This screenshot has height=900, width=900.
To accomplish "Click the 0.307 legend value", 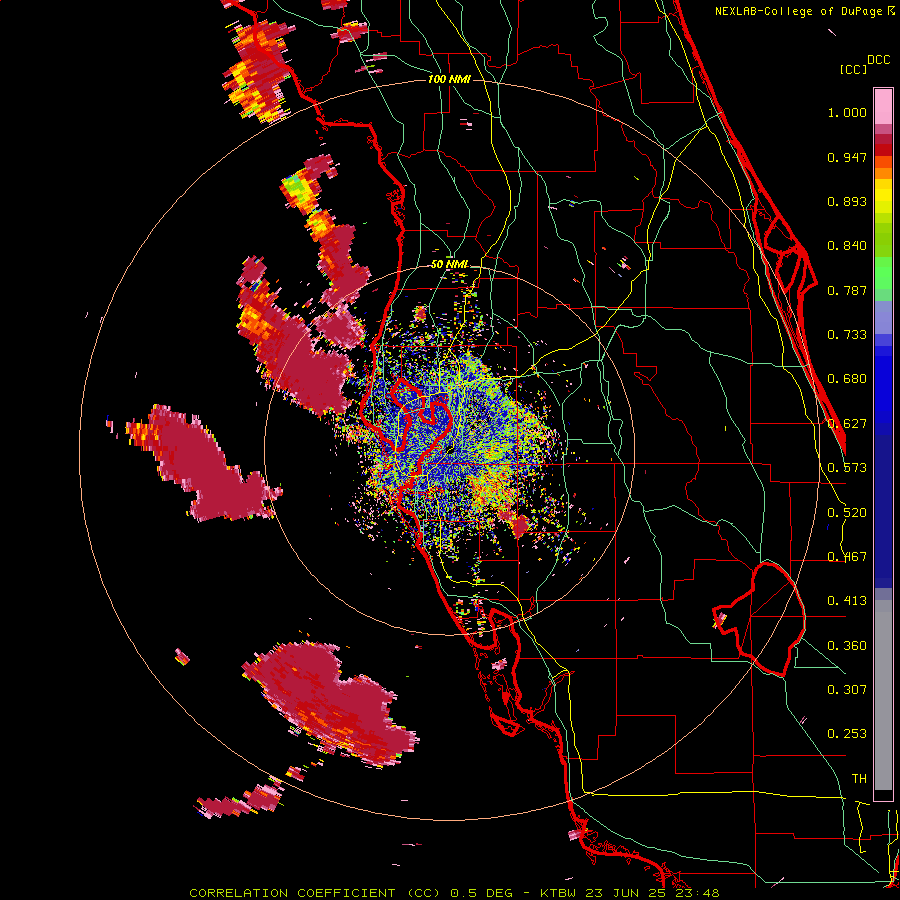I will tap(847, 690).
